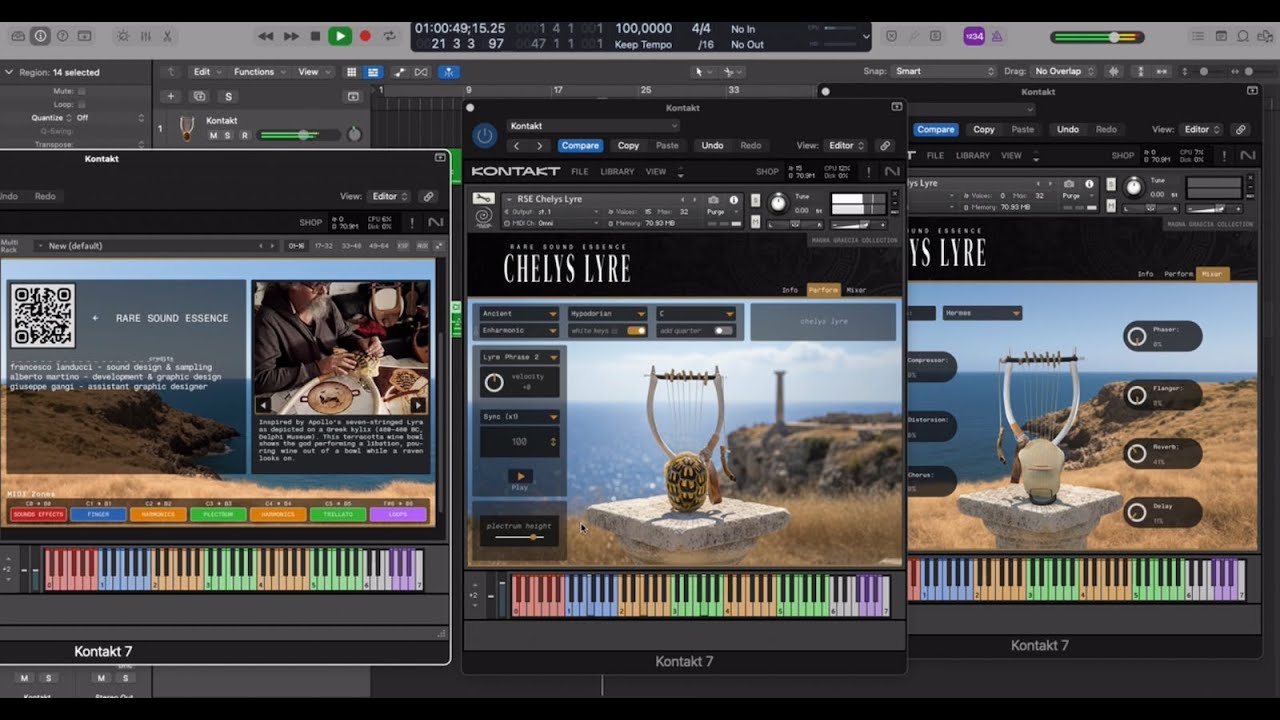Click wrench edit icon of RSE Chelys Lyre
The image size is (1280, 720).
pyautogui.click(x=483, y=198)
